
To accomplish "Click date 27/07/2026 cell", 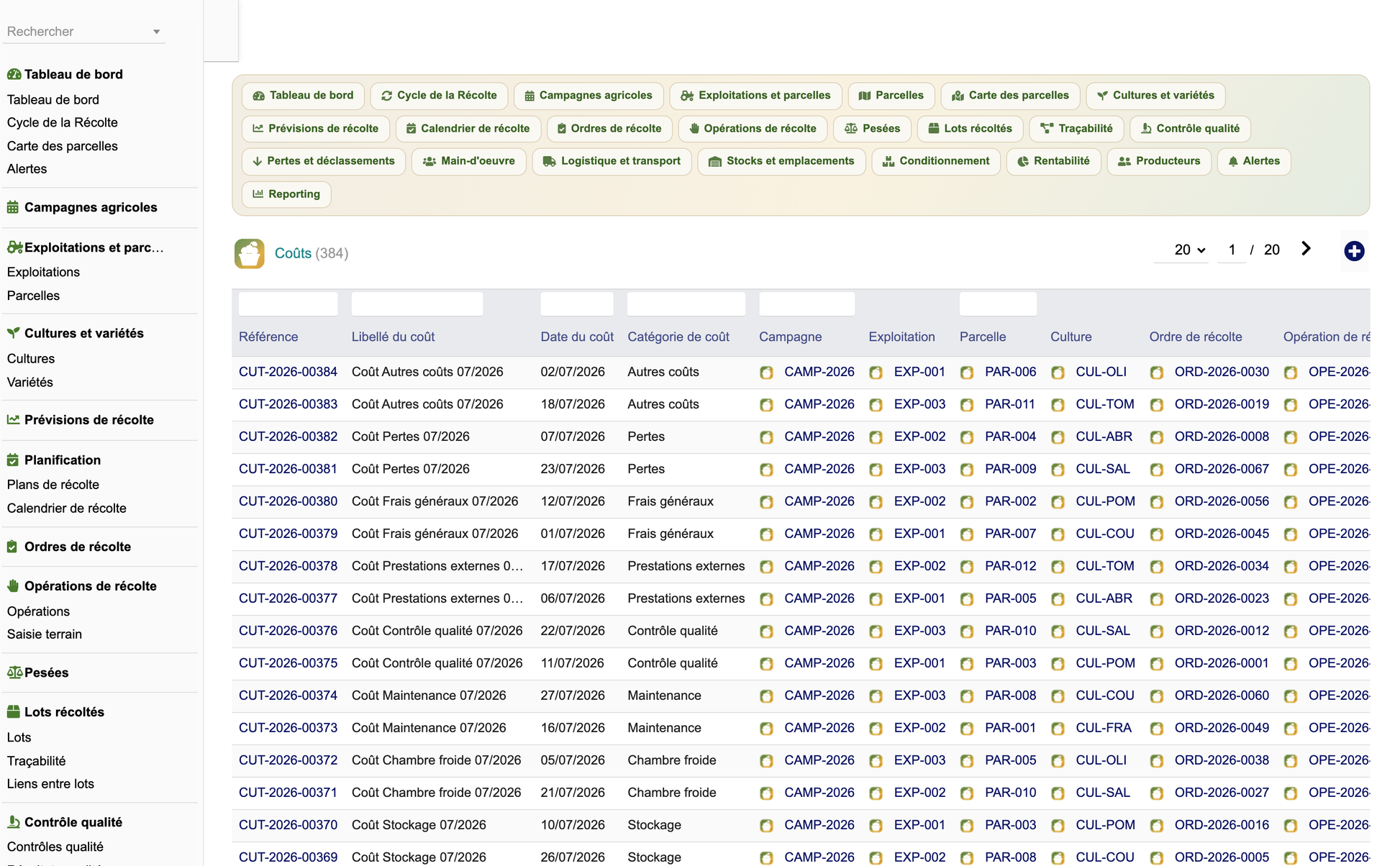I will [573, 696].
